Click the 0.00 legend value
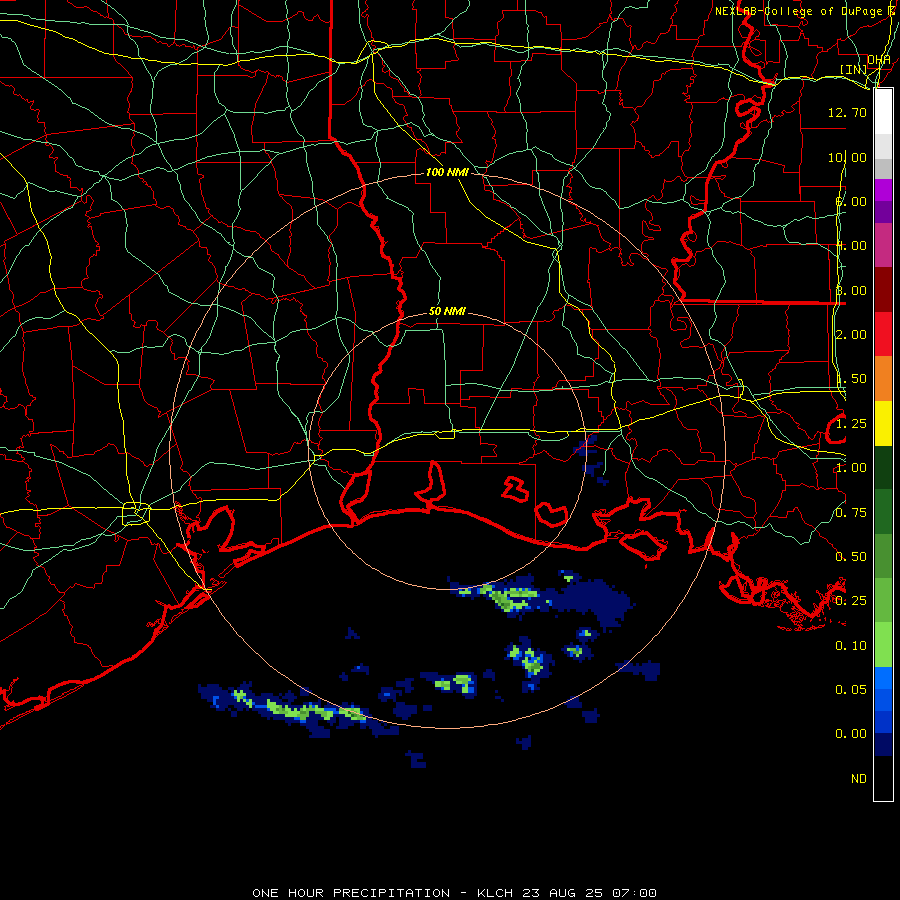 (x=851, y=734)
